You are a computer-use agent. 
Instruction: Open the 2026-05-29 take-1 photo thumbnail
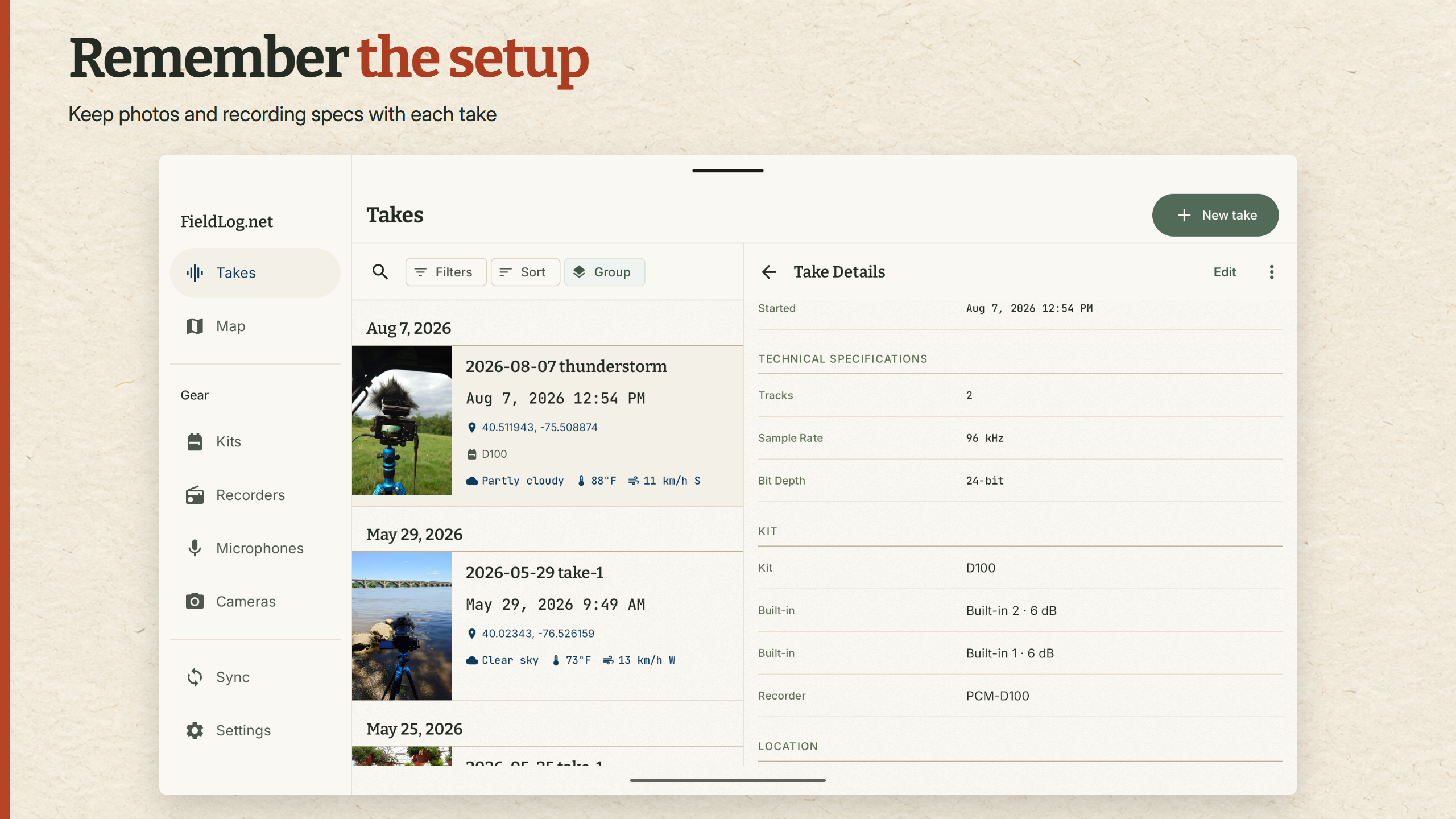click(x=402, y=626)
